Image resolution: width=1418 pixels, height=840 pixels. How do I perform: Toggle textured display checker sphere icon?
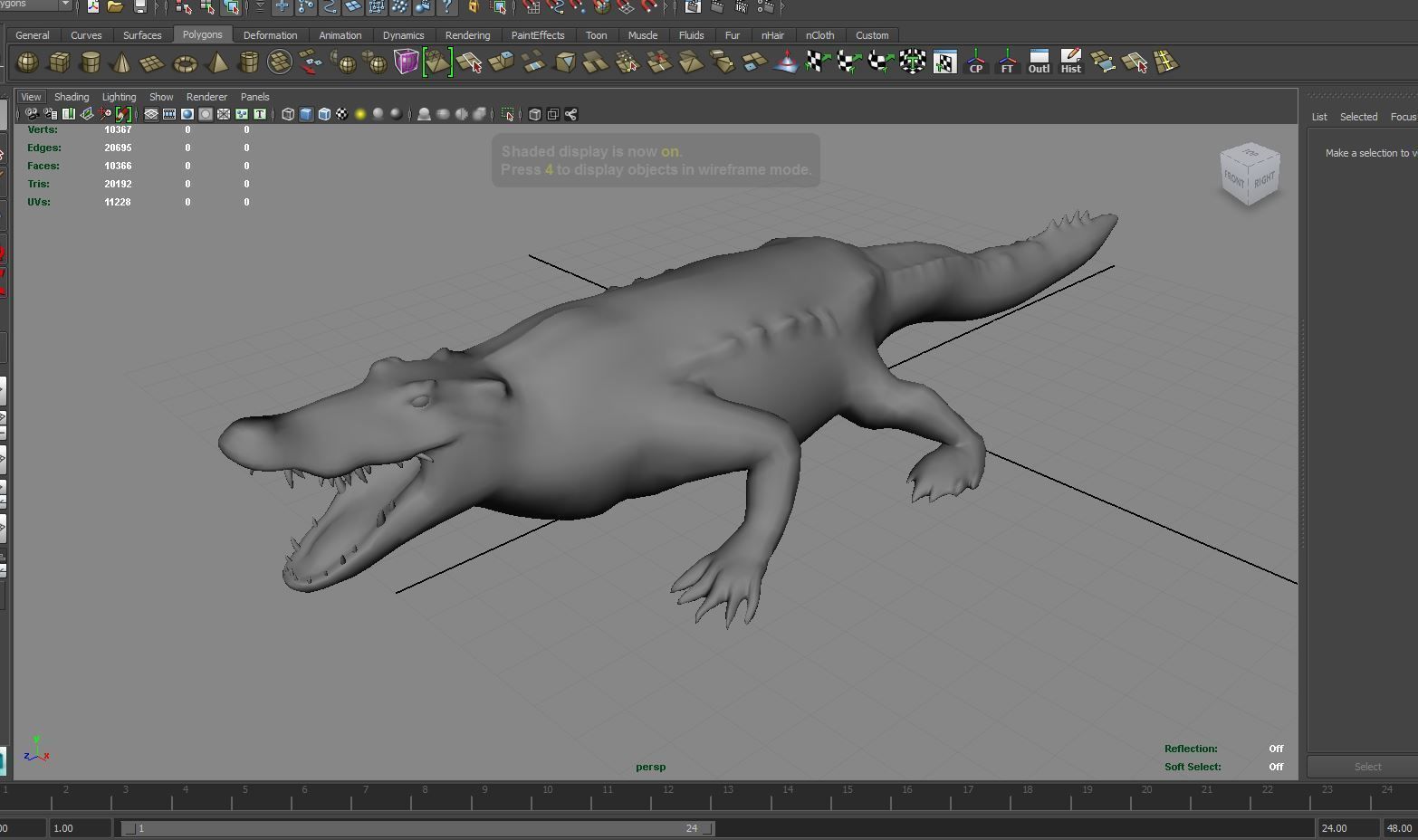(342, 114)
